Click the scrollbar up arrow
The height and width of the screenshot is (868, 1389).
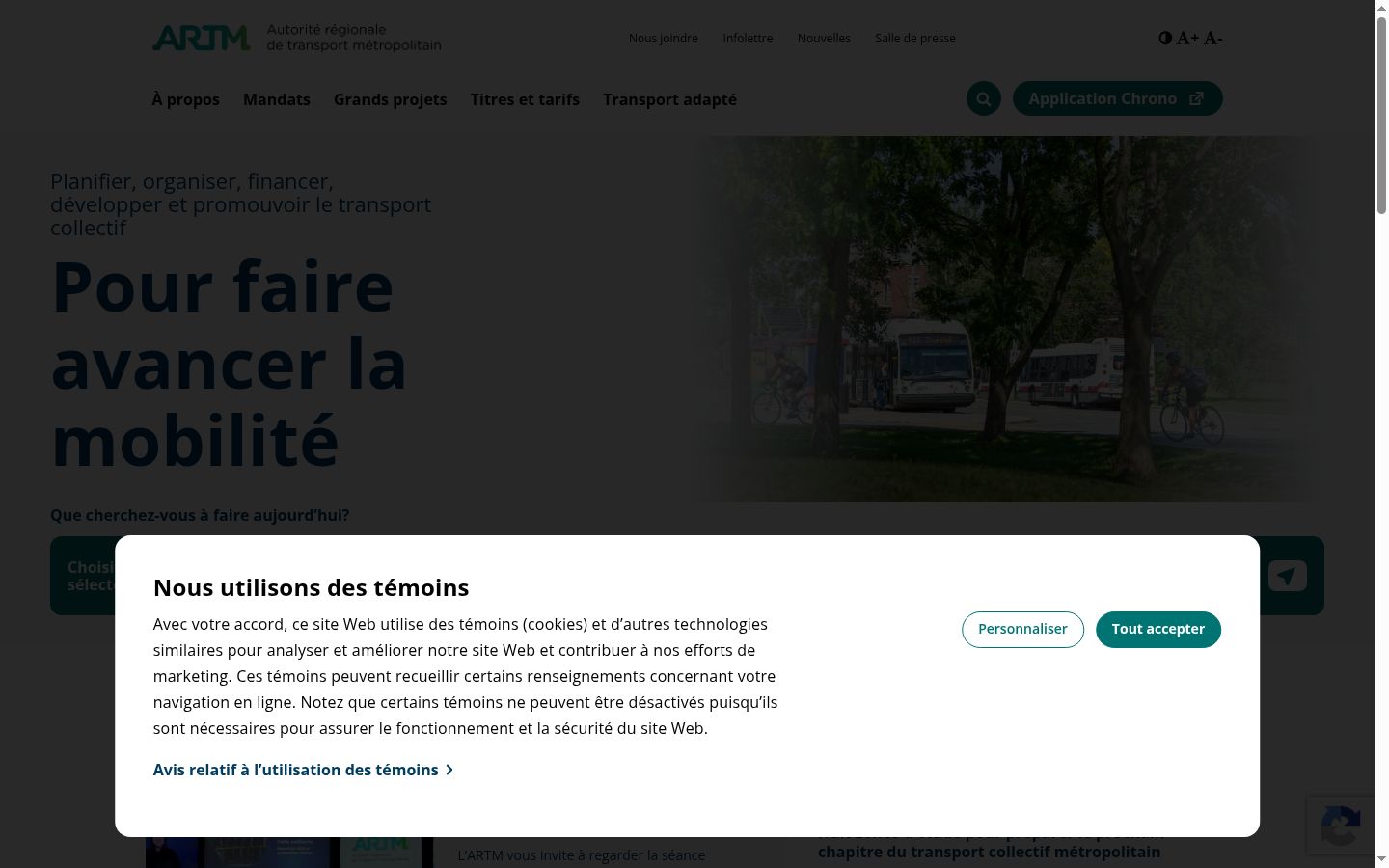[1381, 8]
